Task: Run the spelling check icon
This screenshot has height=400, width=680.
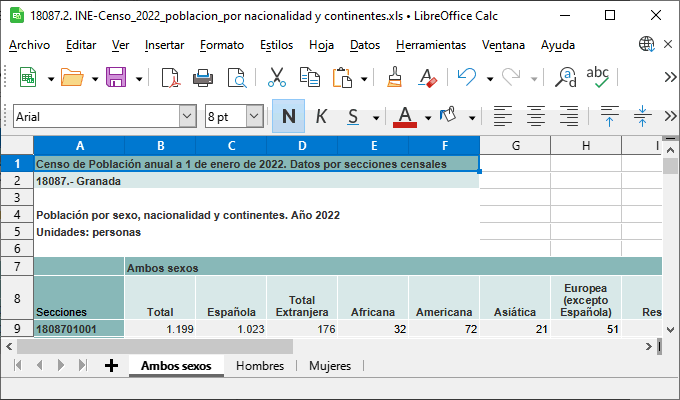Action: [x=598, y=78]
